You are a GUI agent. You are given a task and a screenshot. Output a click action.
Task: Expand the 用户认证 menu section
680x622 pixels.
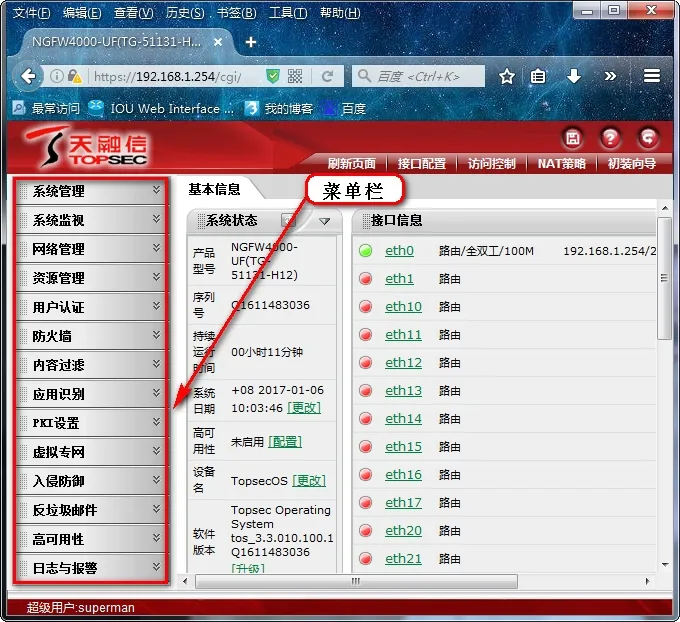pos(91,307)
